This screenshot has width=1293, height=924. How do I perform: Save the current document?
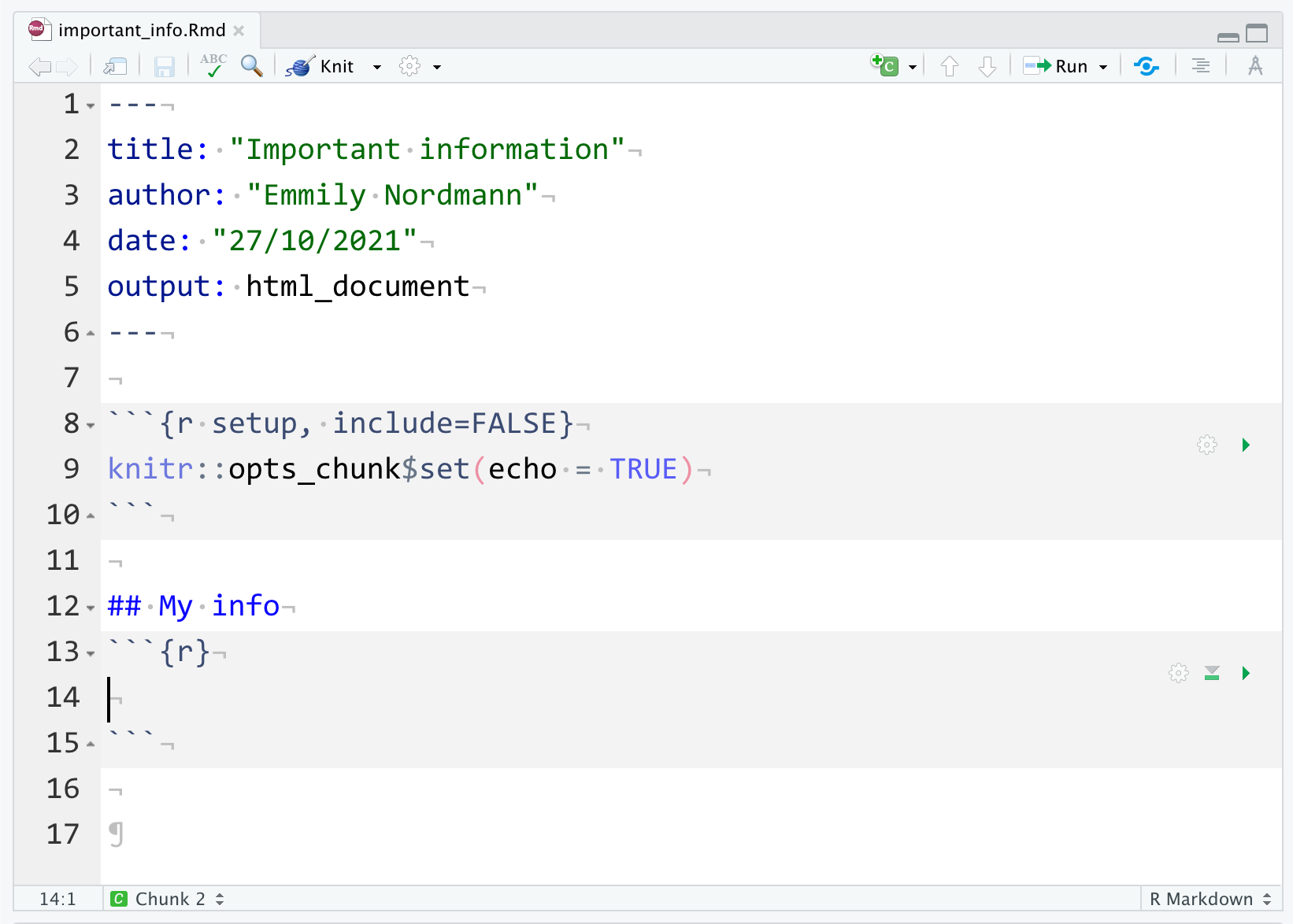164,67
